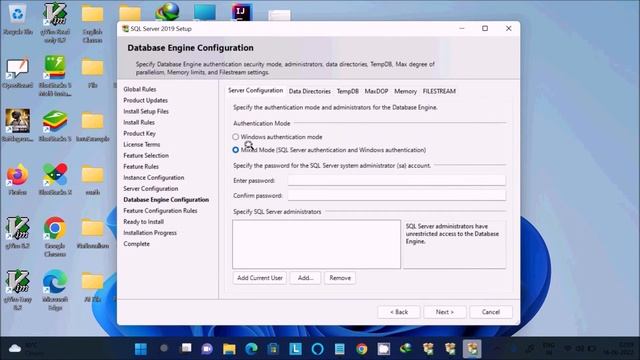Image resolution: width=640 pixels, height=360 pixels.
Task: Open BlueStacks 5 Multi-Instance desktop shortcut
Action: (x=55, y=76)
